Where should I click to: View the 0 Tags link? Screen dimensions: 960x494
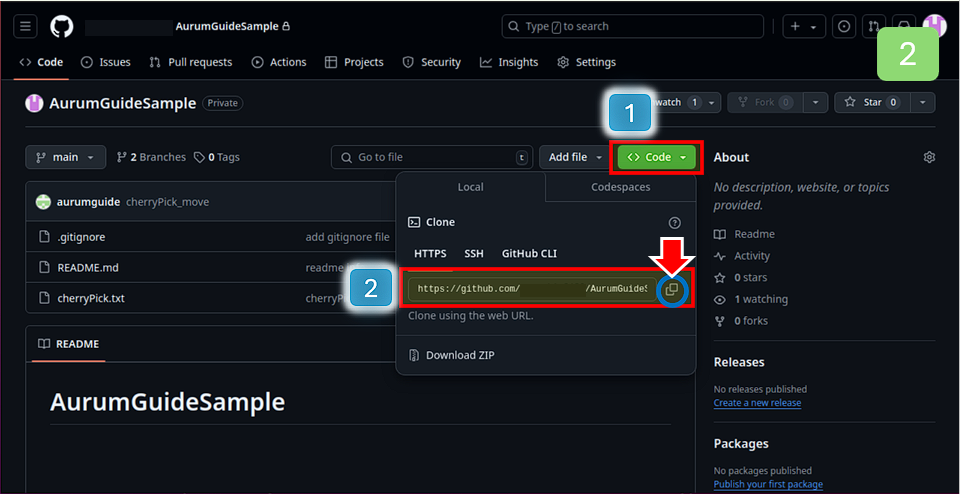tap(217, 157)
